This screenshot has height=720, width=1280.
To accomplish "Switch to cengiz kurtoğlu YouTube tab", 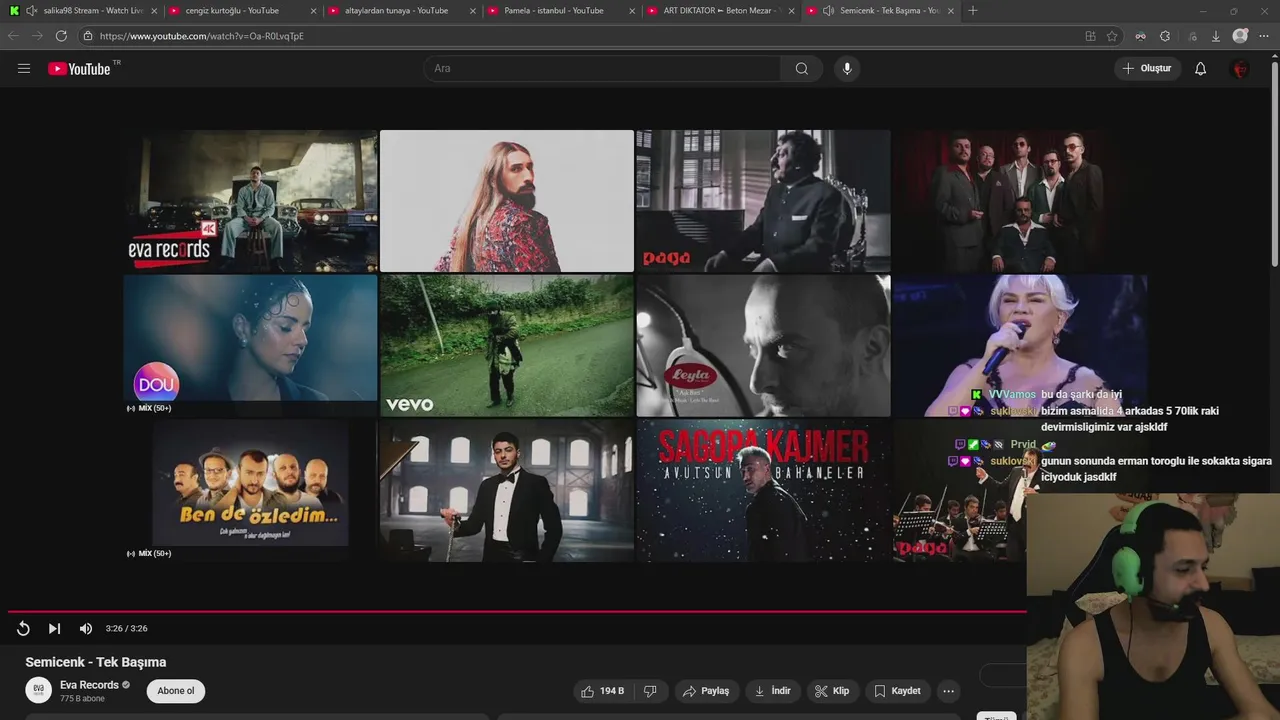I will (x=240, y=11).
